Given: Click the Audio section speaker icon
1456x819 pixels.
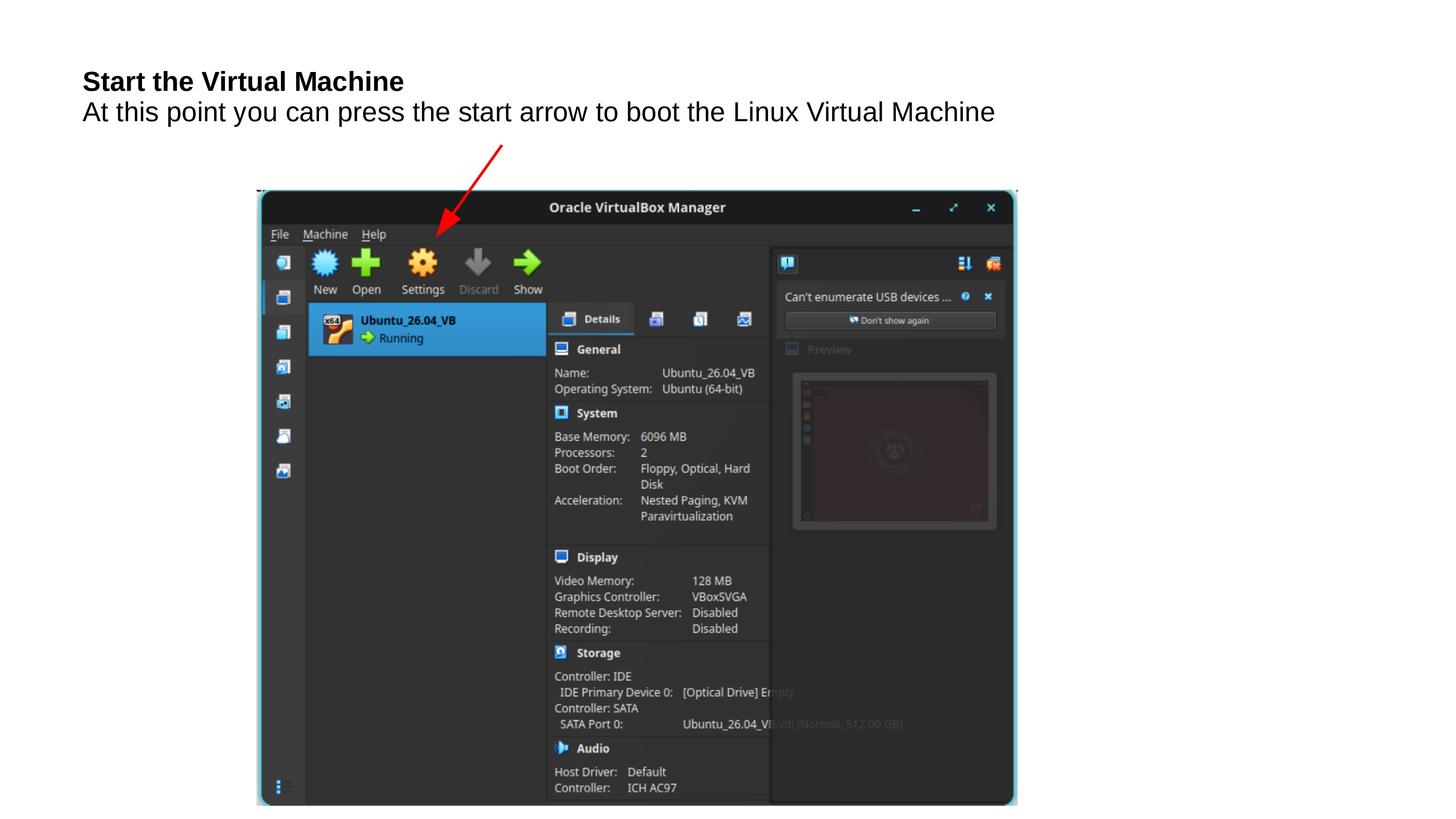Looking at the screenshot, I should coord(561,748).
